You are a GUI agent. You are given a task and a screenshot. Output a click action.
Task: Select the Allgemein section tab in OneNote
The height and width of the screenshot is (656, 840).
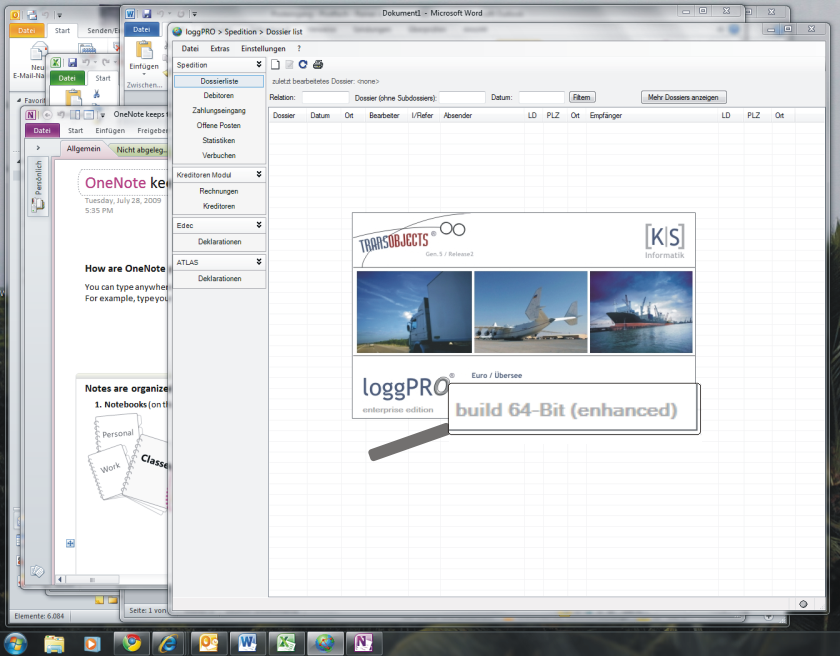tap(84, 149)
